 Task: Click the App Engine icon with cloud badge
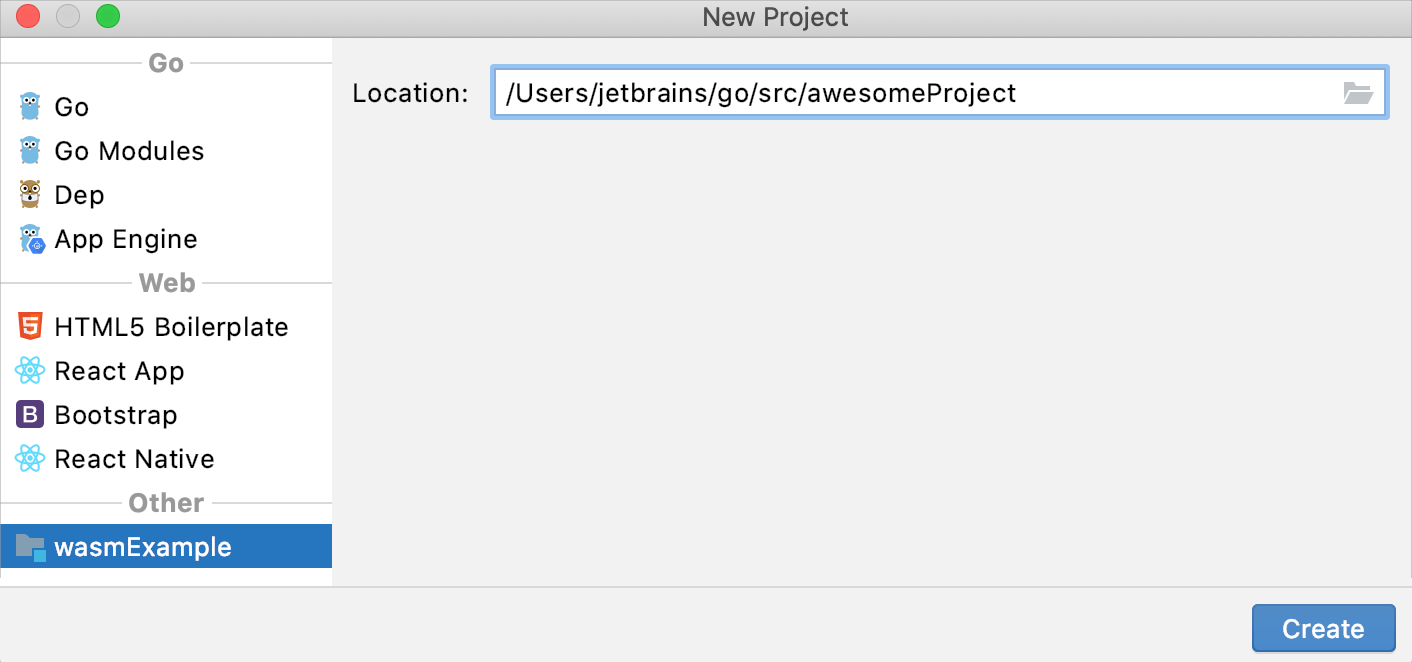pos(31,238)
